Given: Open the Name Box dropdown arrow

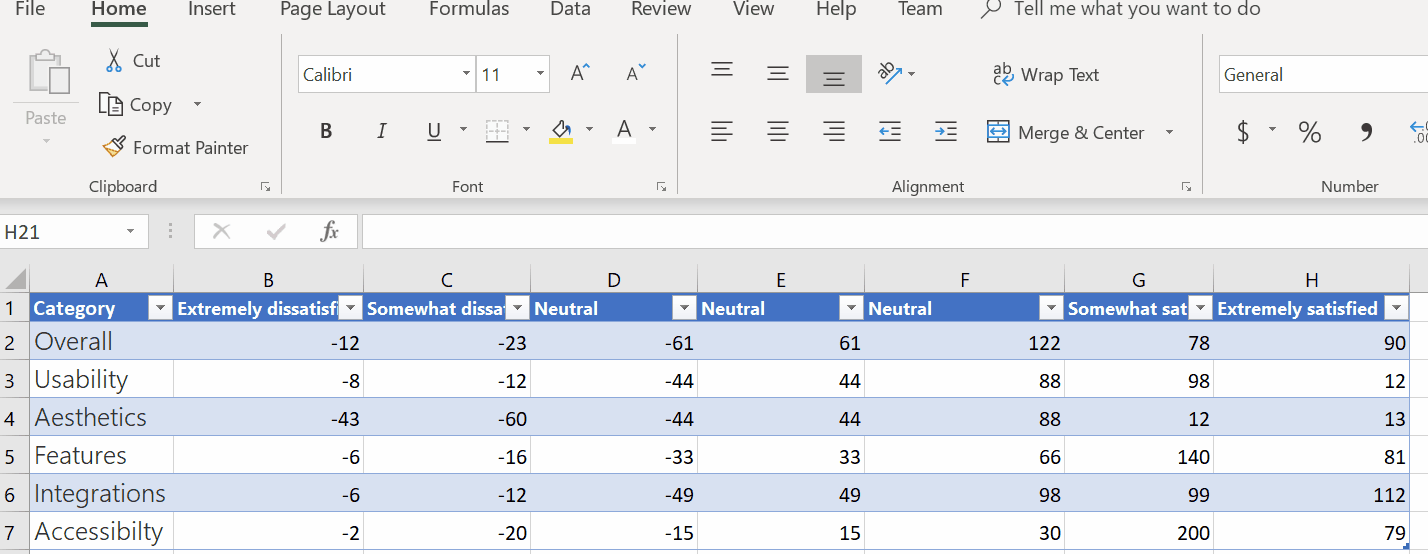Looking at the screenshot, I should pyautogui.click(x=130, y=232).
